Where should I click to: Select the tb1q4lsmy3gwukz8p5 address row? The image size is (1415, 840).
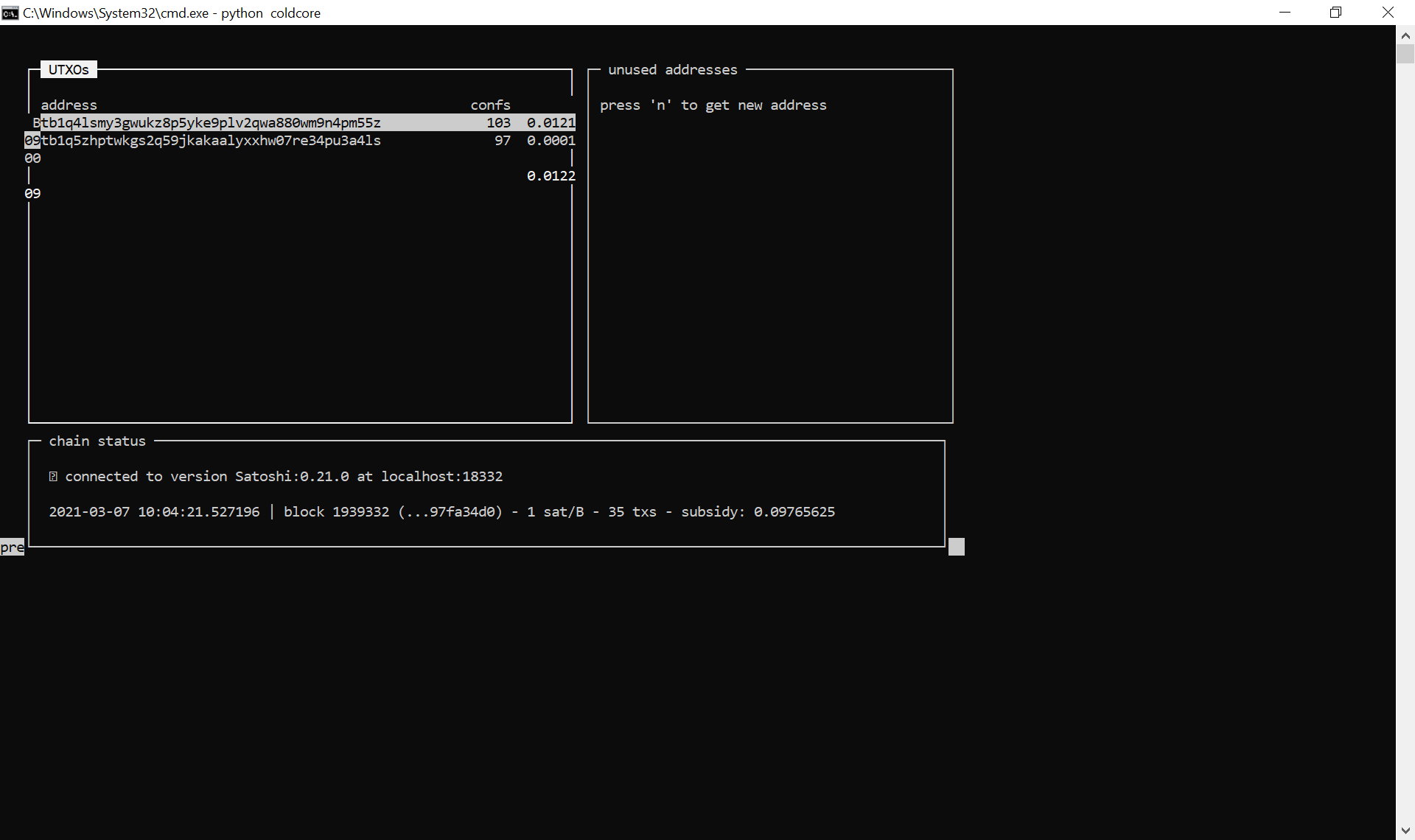211,123
